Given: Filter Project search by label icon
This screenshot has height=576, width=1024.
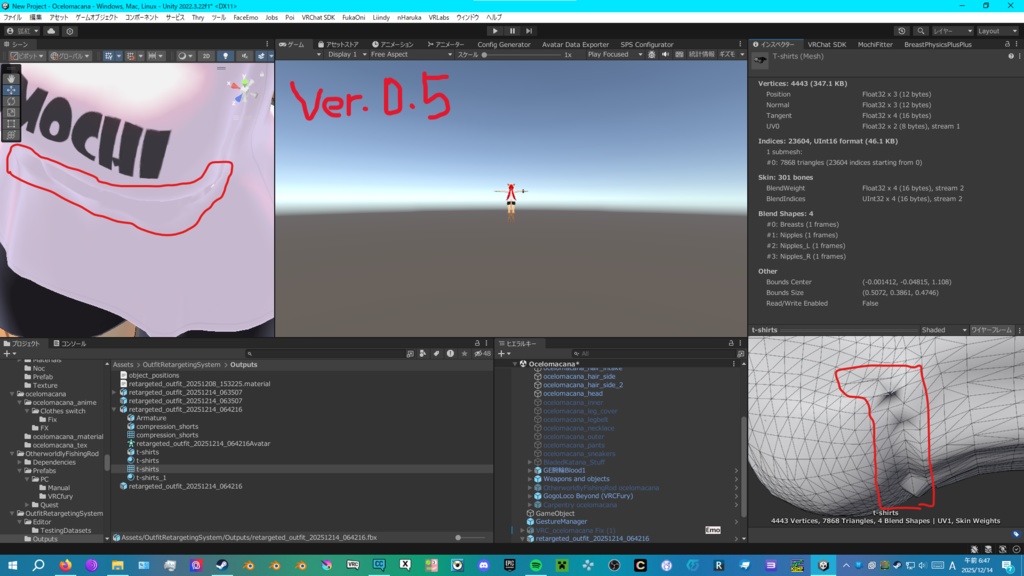Looking at the screenshot, I should pos(436,353).
